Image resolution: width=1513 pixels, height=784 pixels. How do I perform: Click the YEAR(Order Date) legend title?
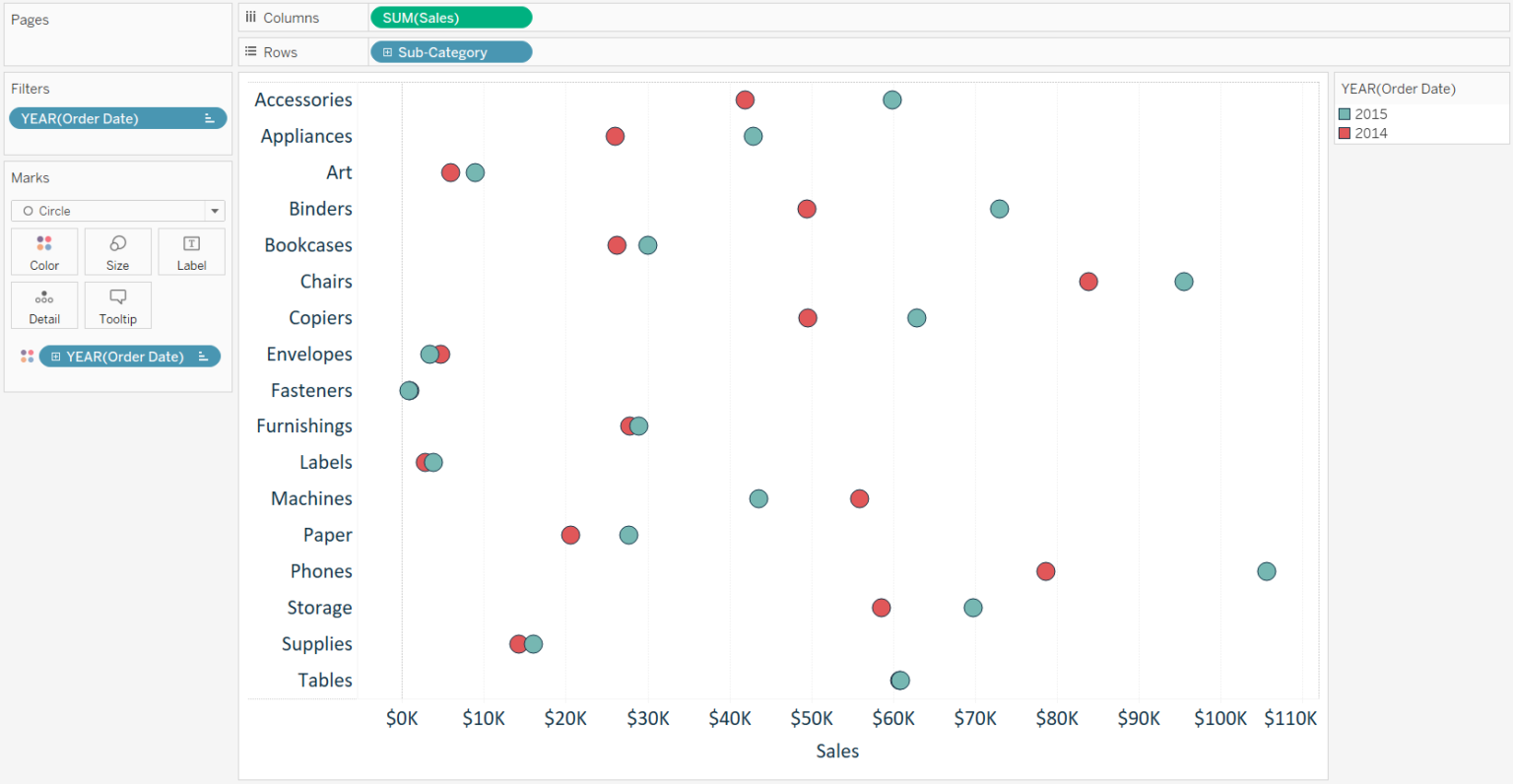(1398, 89)
